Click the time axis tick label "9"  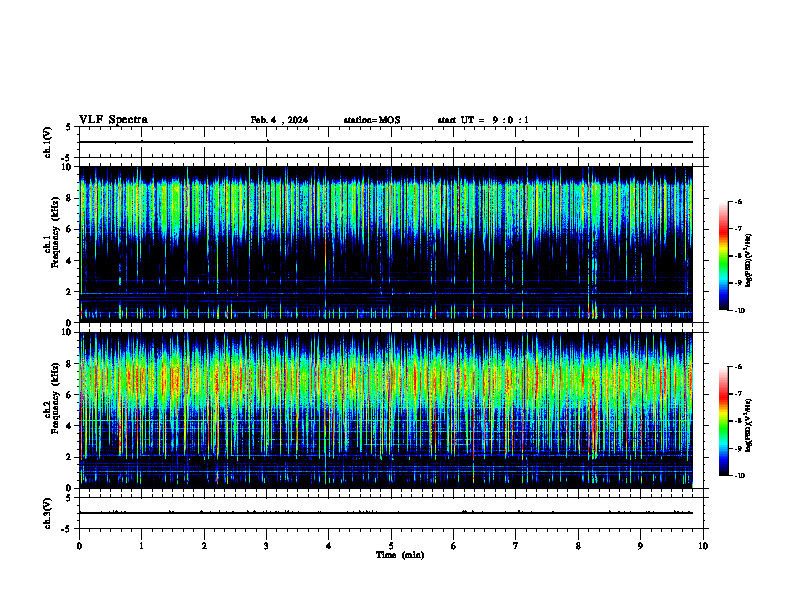640,546
